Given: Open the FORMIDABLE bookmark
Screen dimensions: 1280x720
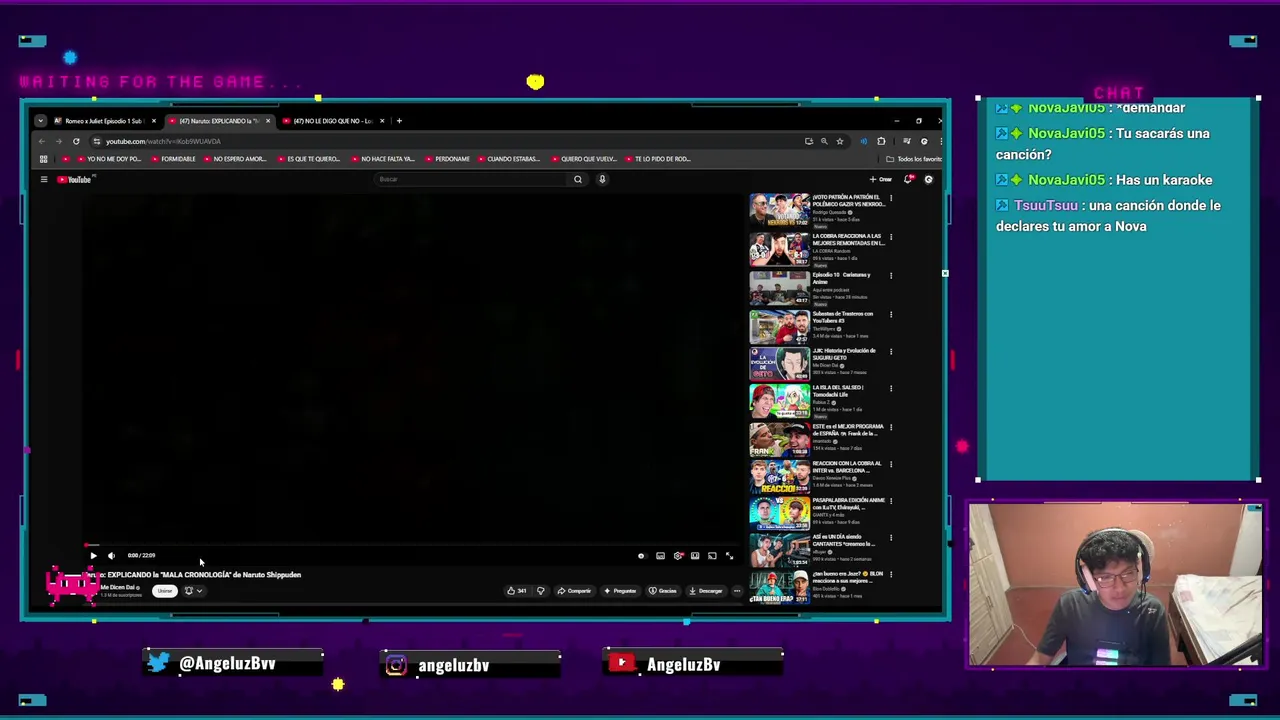Looking at the screenshot, I should pyautogui.click(x=173, y=159).
